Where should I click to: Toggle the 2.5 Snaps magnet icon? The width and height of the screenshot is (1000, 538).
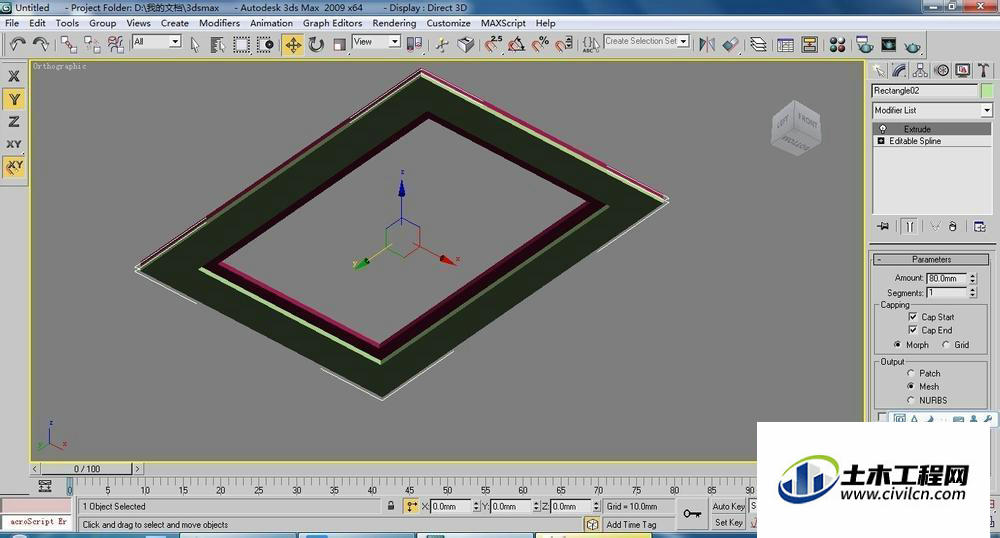[493, 44]
